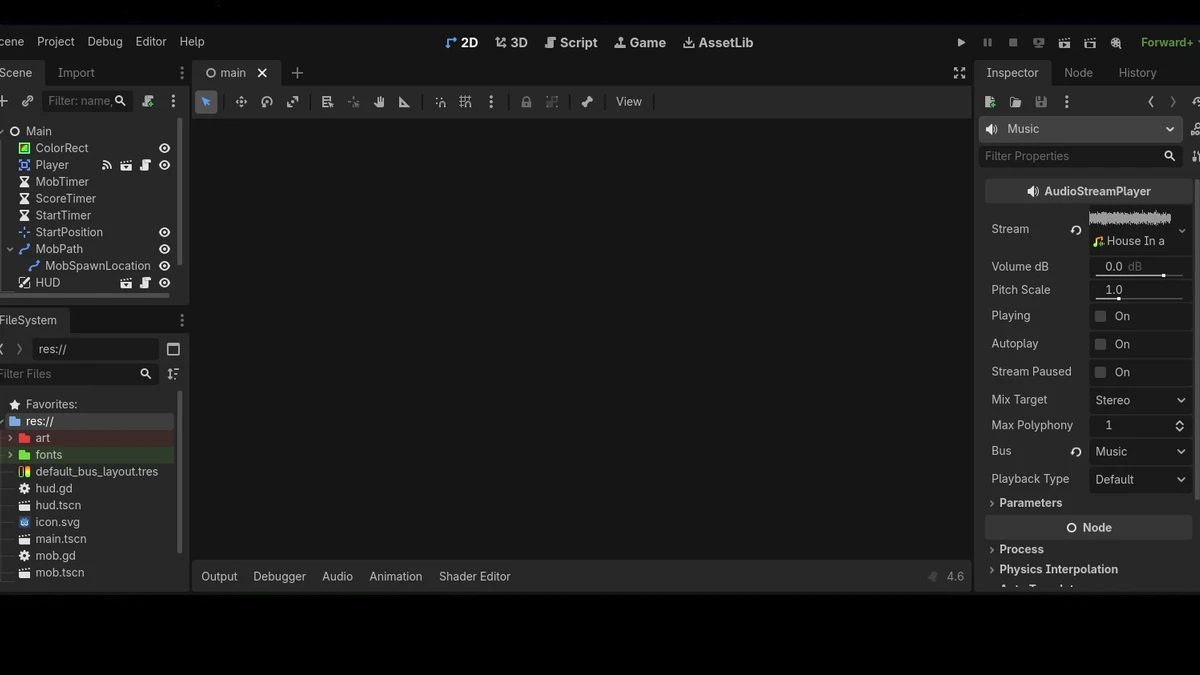Open the Debug menu
The width and height of the screenshot is (1200, 675).
pyautogui.click(x=105, y=42)
